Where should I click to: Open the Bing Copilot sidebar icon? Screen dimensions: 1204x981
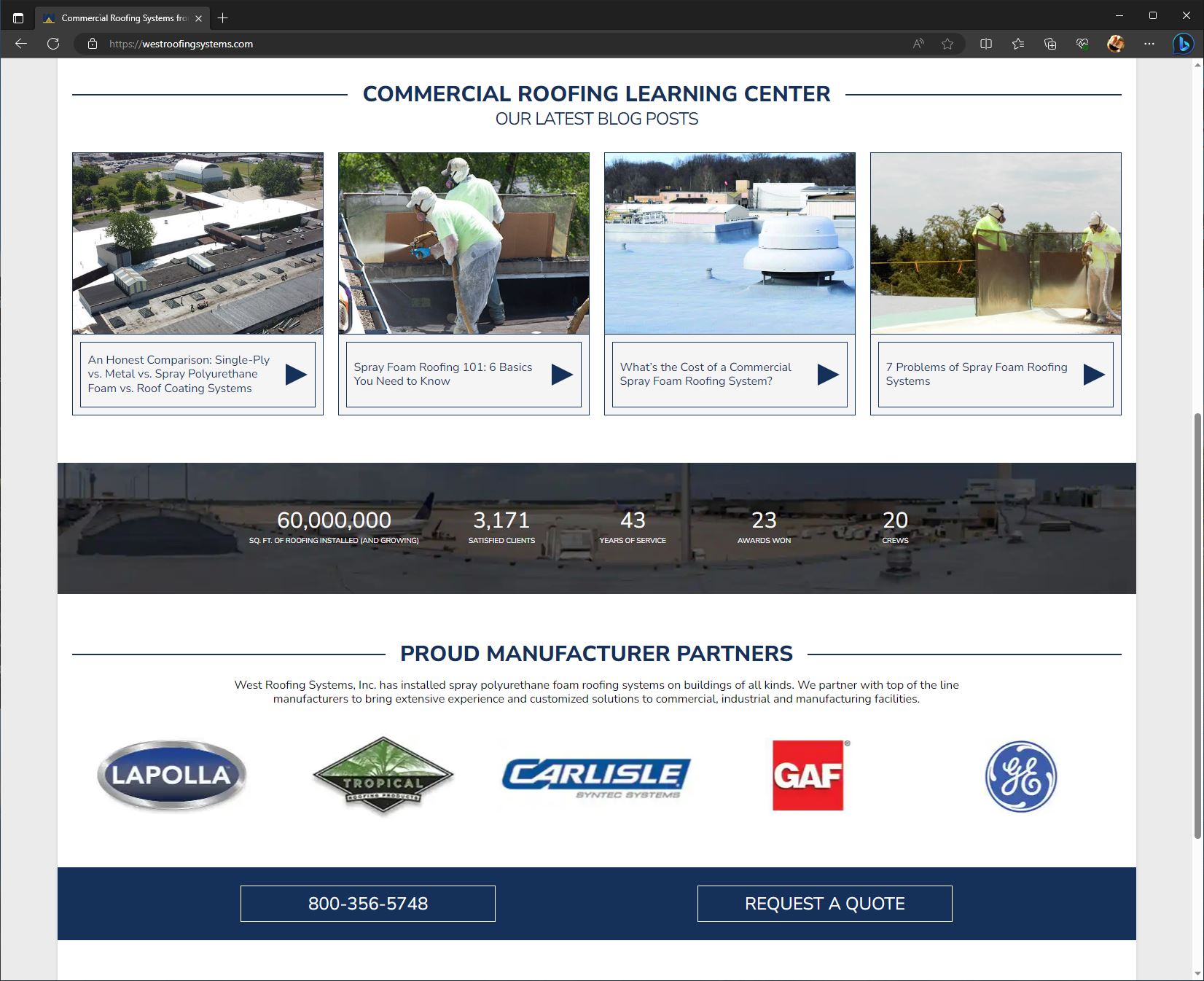tap(1183, 44)
